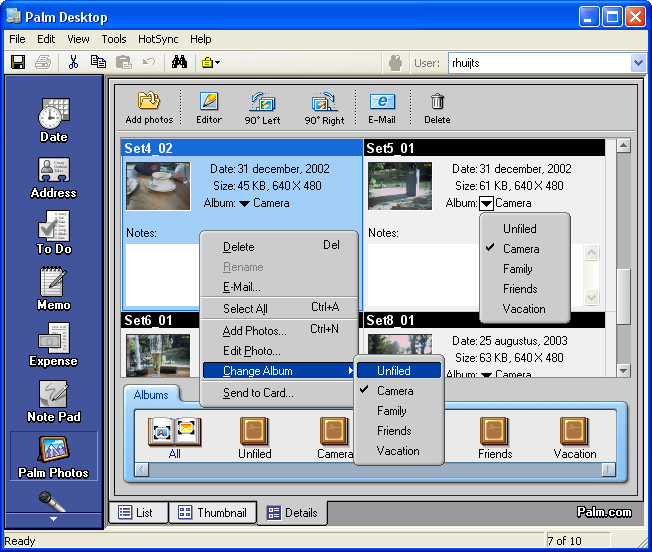Image resolution: width=652 pixels, height=552 pixels.
Task: Click the Delete trash can icon
Action: tap(437, 108)
